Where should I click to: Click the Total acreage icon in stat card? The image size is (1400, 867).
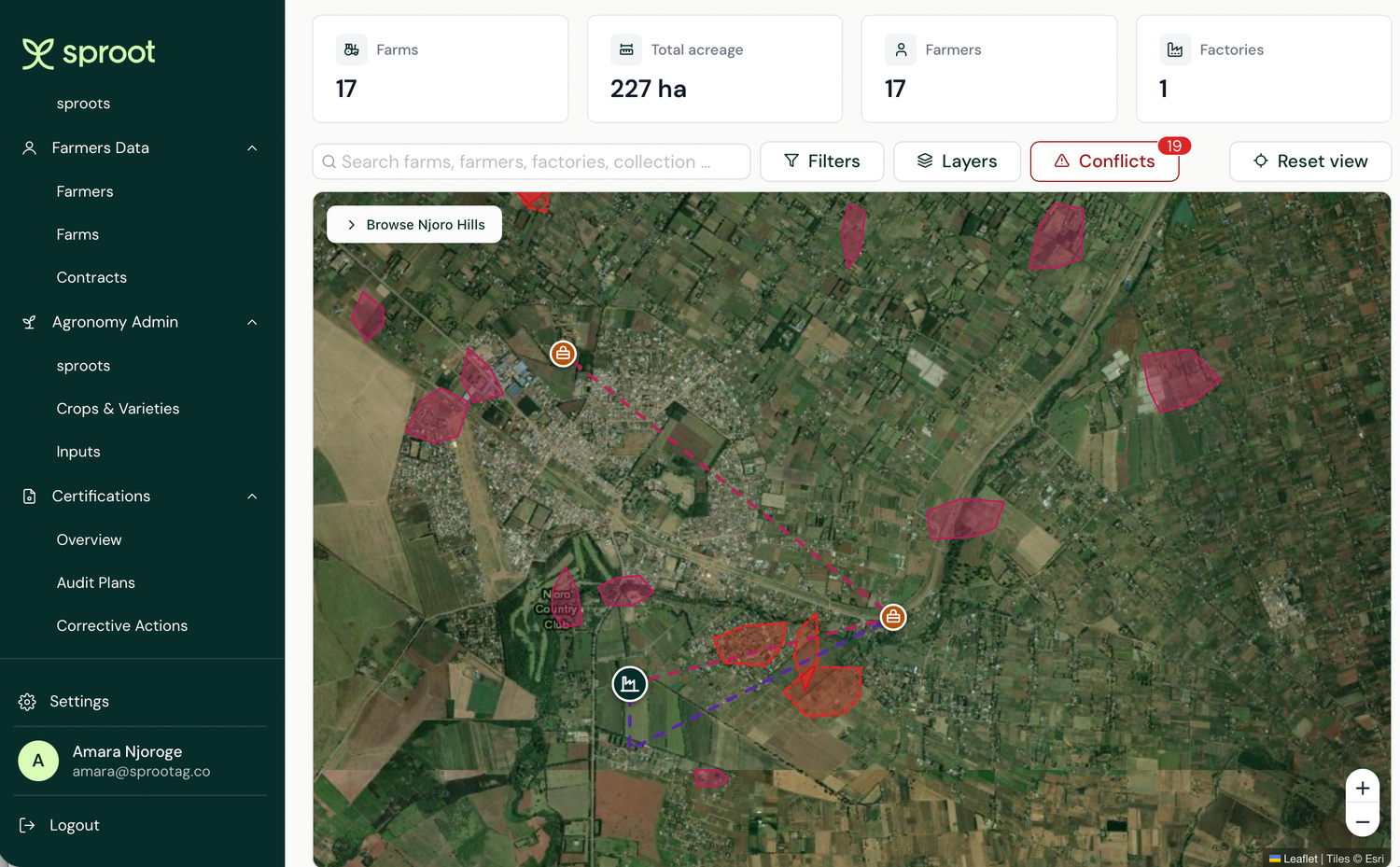[x=626, y=49]
